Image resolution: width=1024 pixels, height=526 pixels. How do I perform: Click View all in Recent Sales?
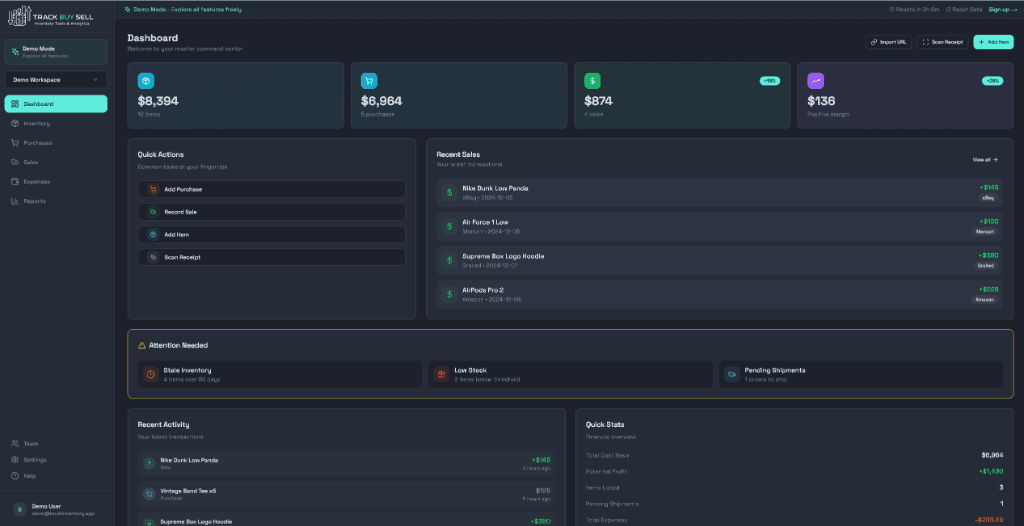tap(985, 159)
